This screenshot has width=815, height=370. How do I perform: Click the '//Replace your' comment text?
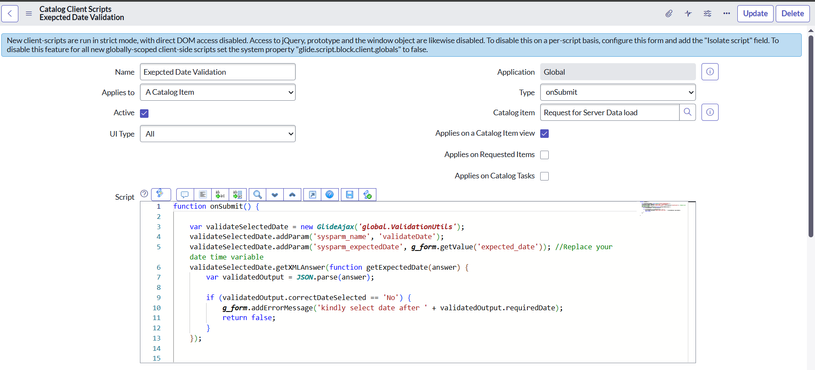point(584,247)
